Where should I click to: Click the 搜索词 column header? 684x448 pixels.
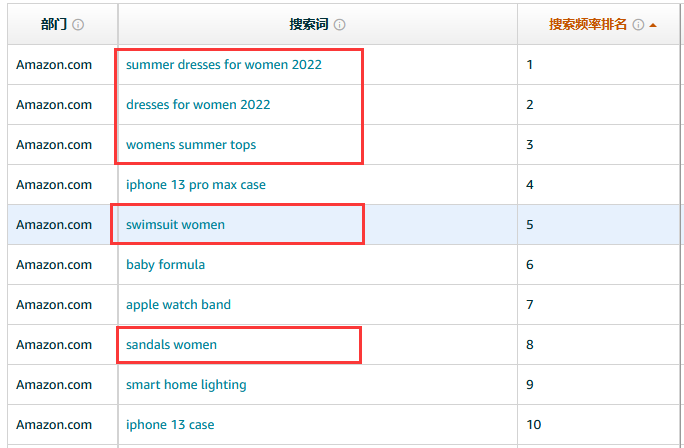click(317, 24)
